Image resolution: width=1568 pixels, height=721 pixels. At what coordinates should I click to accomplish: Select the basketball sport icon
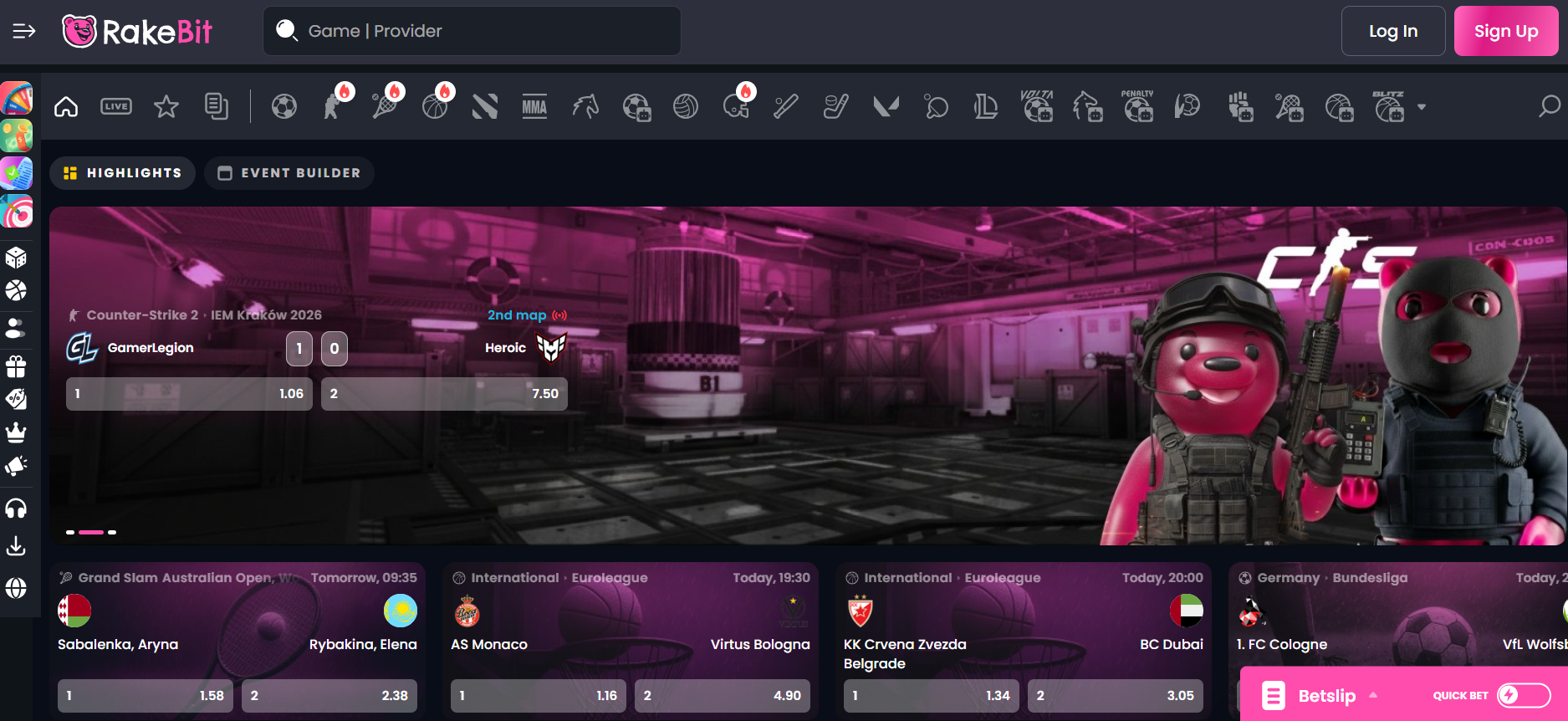pos(435,105)
